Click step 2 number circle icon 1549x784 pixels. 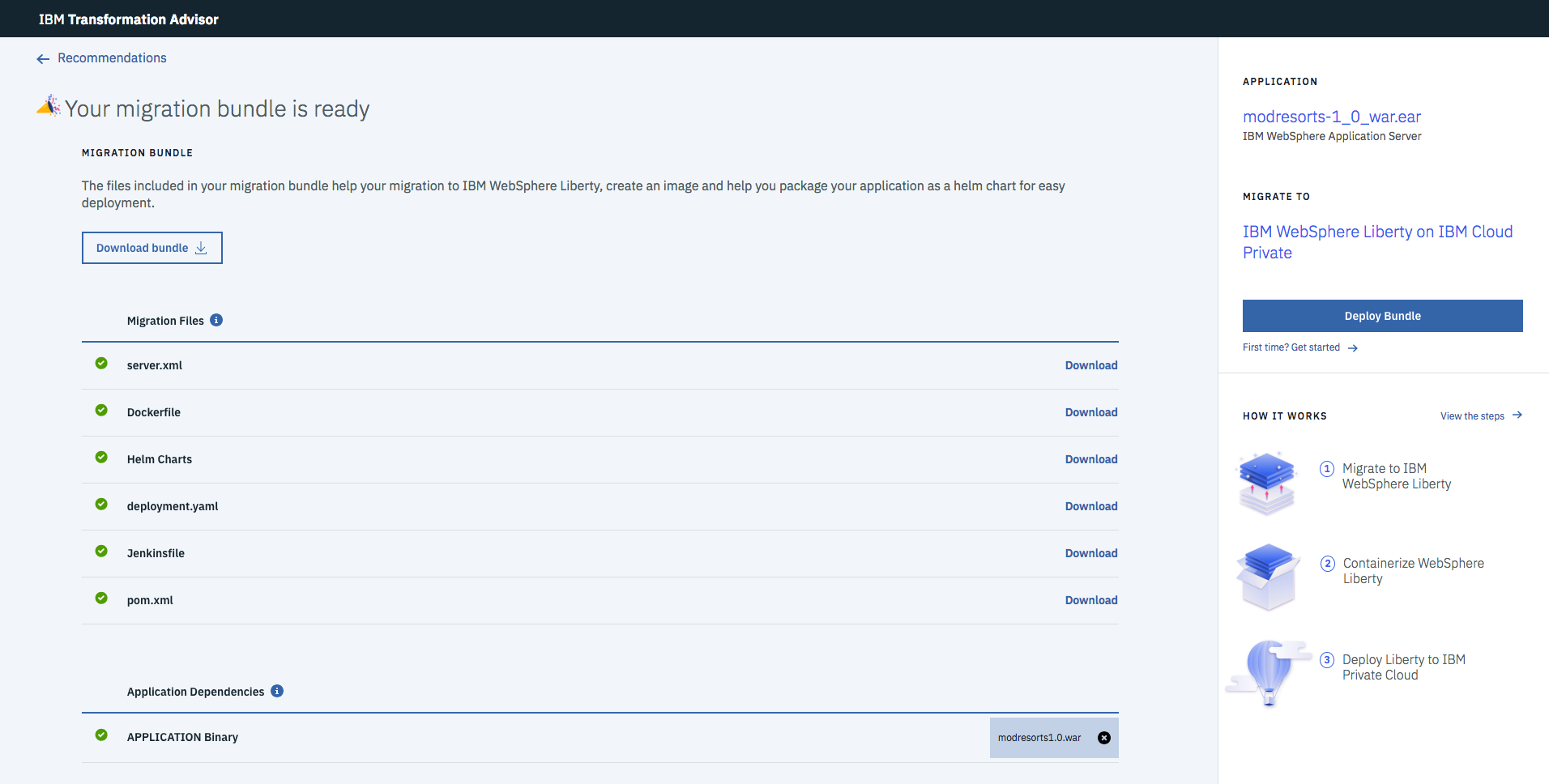tap(1328, 564)
